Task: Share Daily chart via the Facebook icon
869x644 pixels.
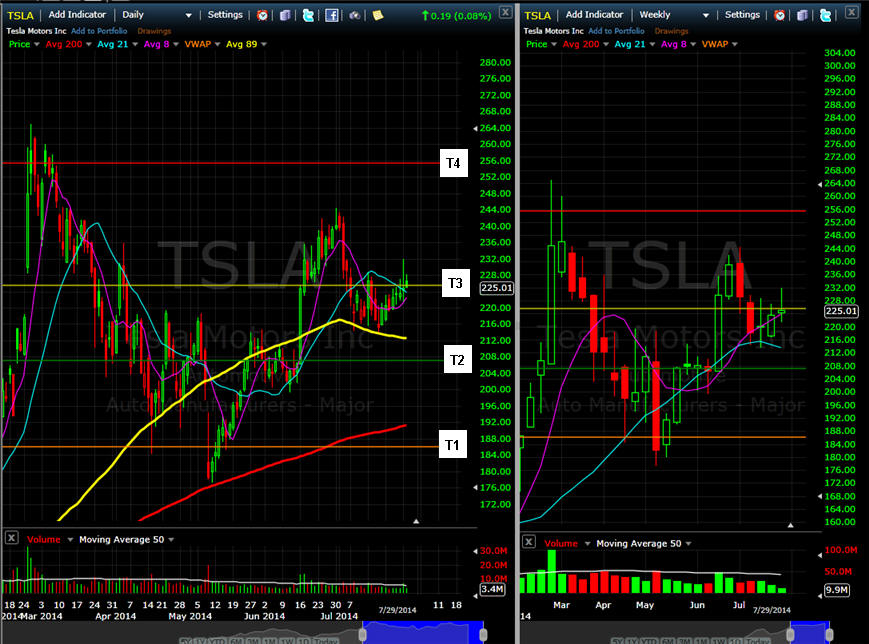Action: [x=331, y=15]
